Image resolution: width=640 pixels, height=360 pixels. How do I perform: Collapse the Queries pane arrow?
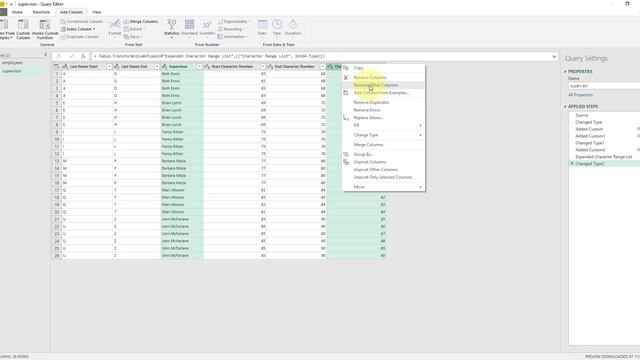click(x=45, y=55)
